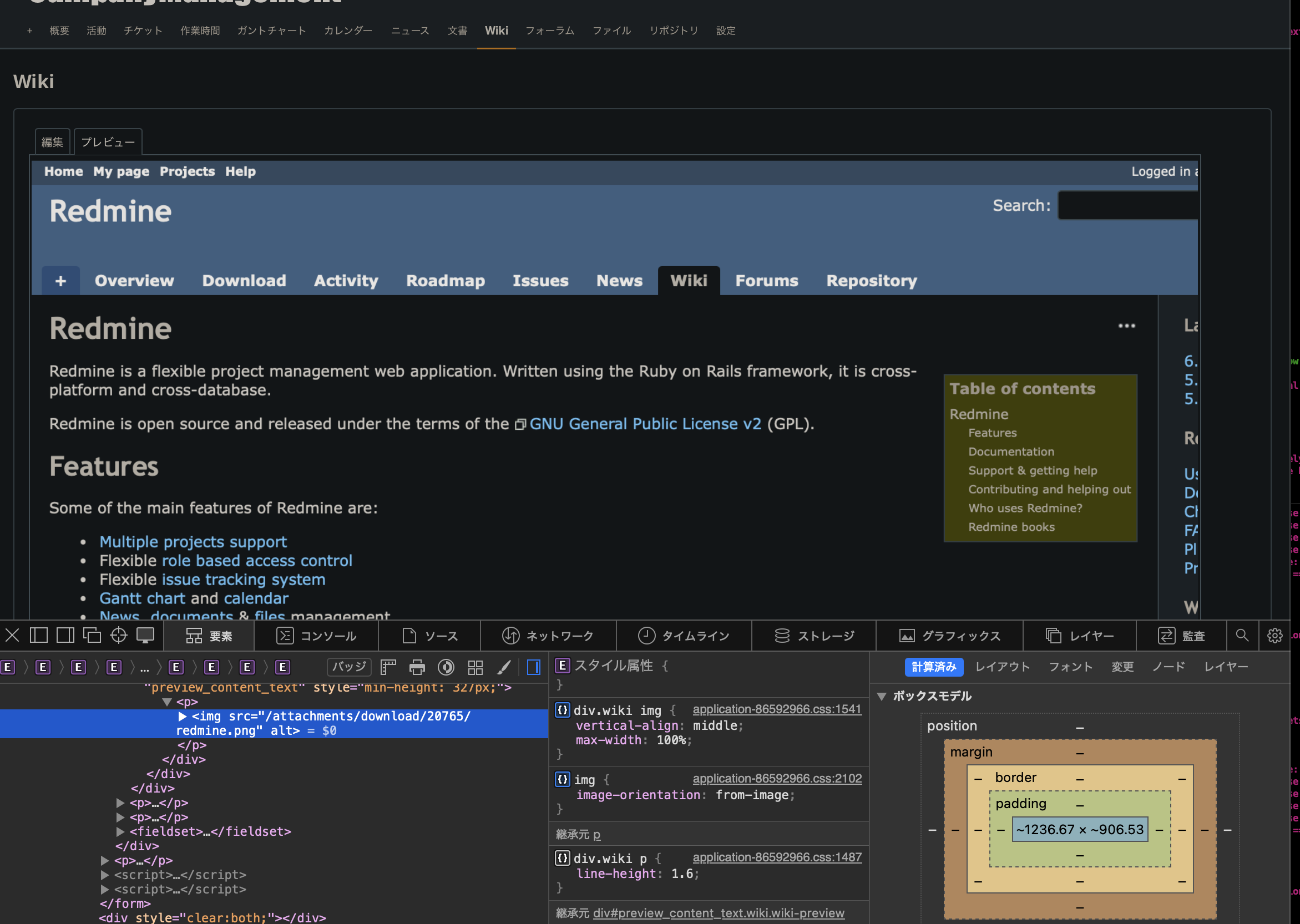Toggle appearance light/dark circle icon
1300x924 pixels.
tap(446, 667)
